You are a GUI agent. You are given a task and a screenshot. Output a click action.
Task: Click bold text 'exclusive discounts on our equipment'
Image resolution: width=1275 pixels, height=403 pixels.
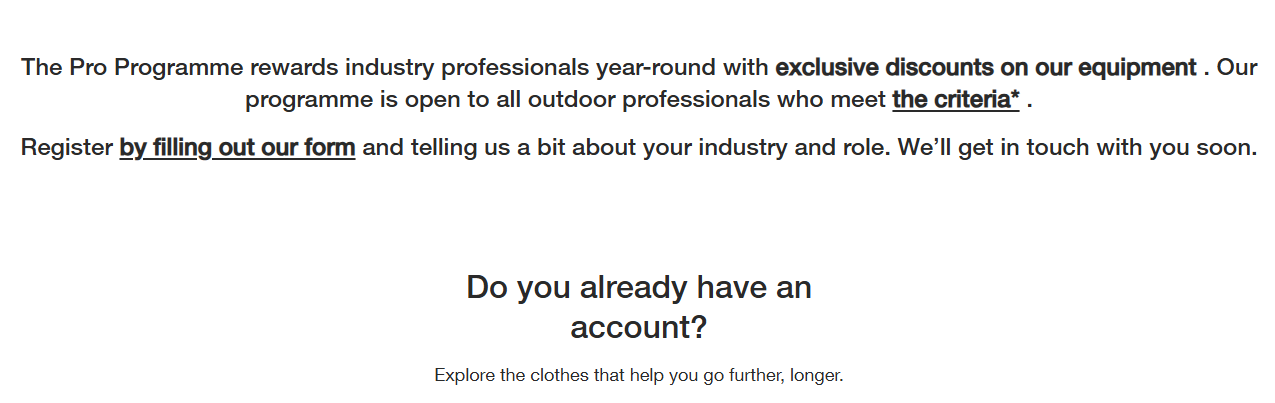[x=985, y=68]
